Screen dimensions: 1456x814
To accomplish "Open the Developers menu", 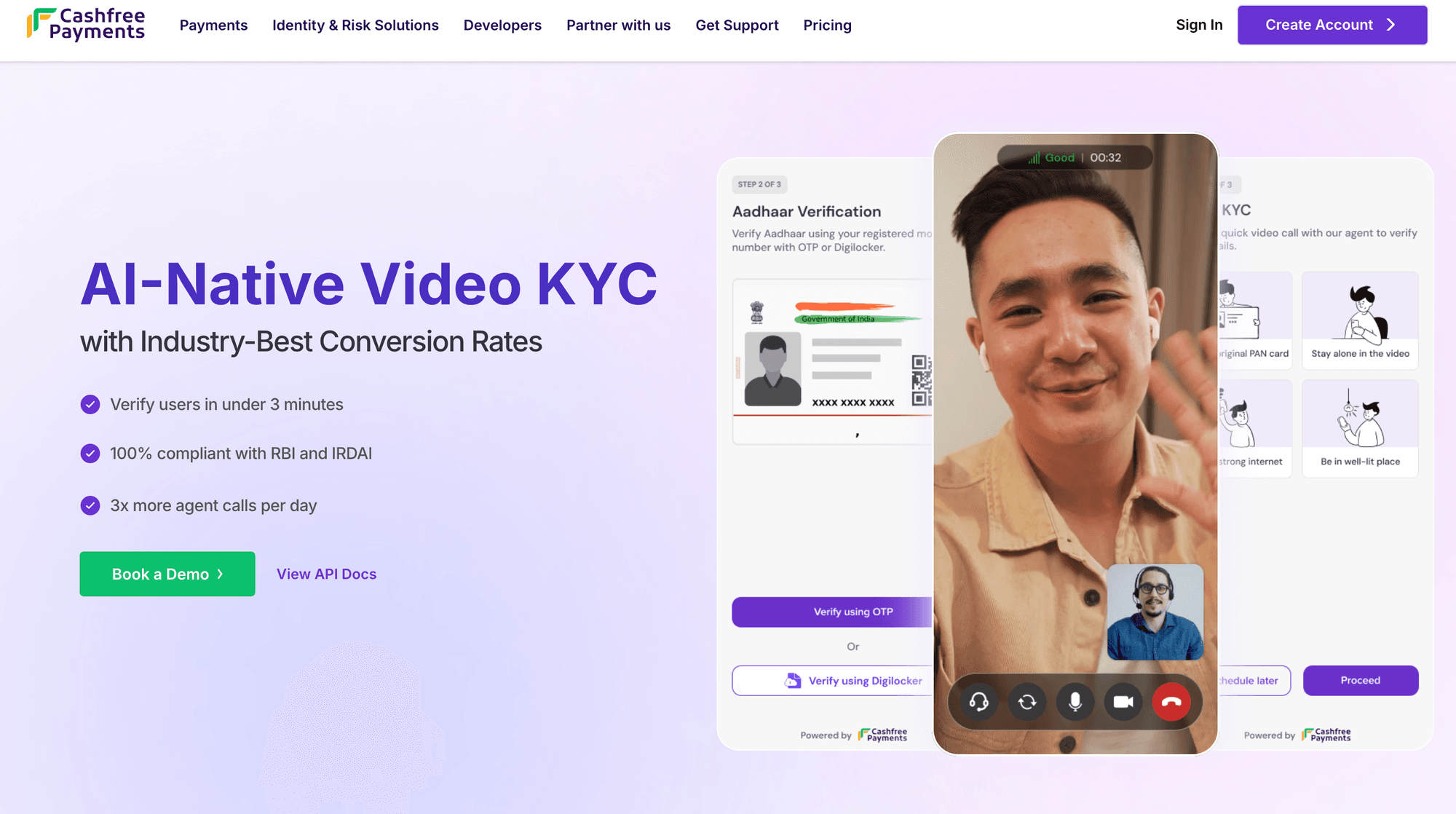I will tap(502, 25).
